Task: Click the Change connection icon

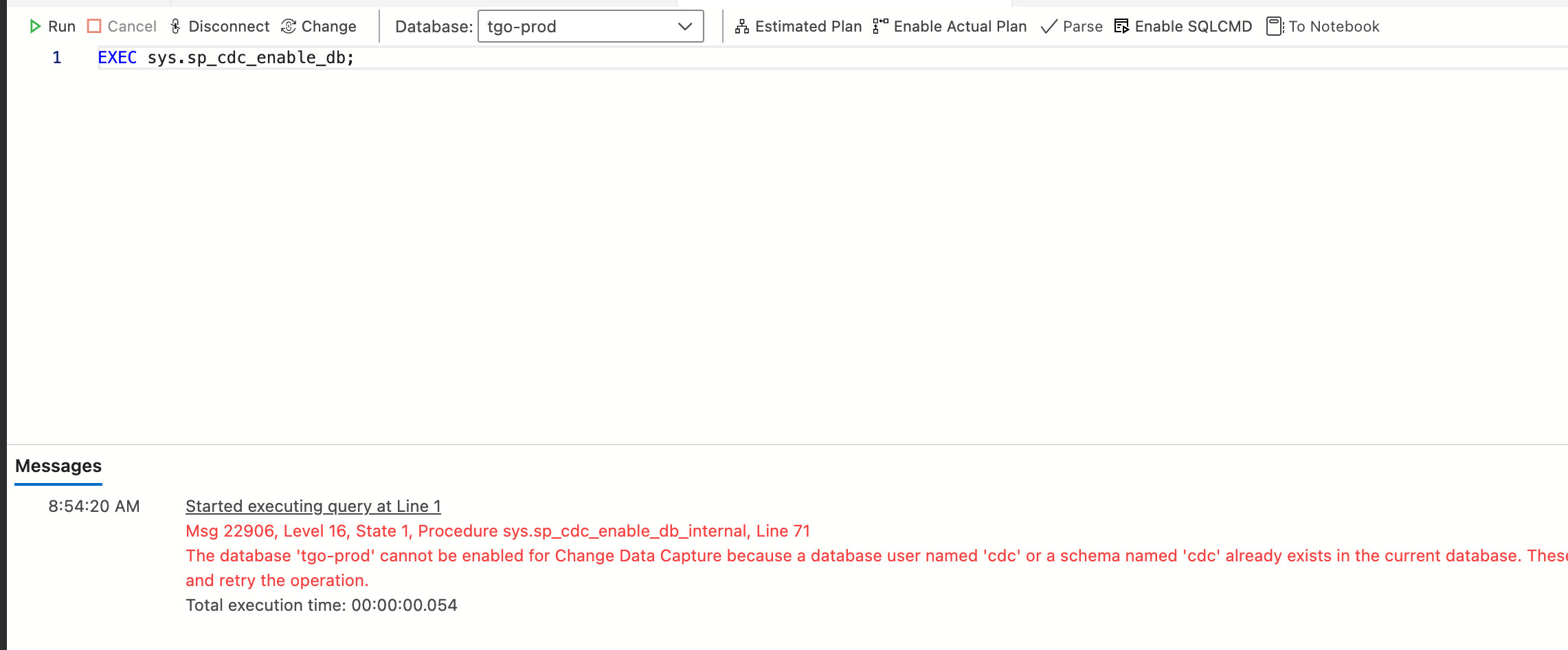Action: [289, 26]
